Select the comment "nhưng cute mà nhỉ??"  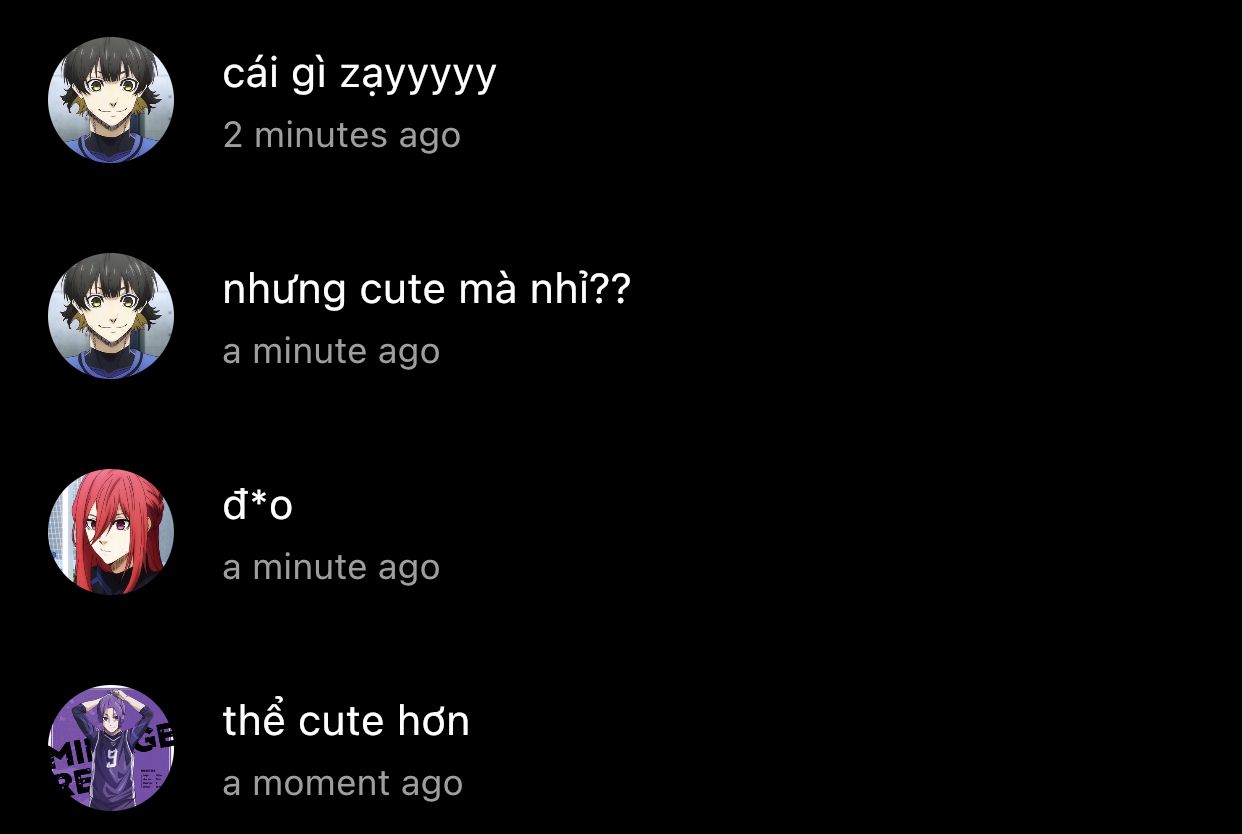coord(426,290)
